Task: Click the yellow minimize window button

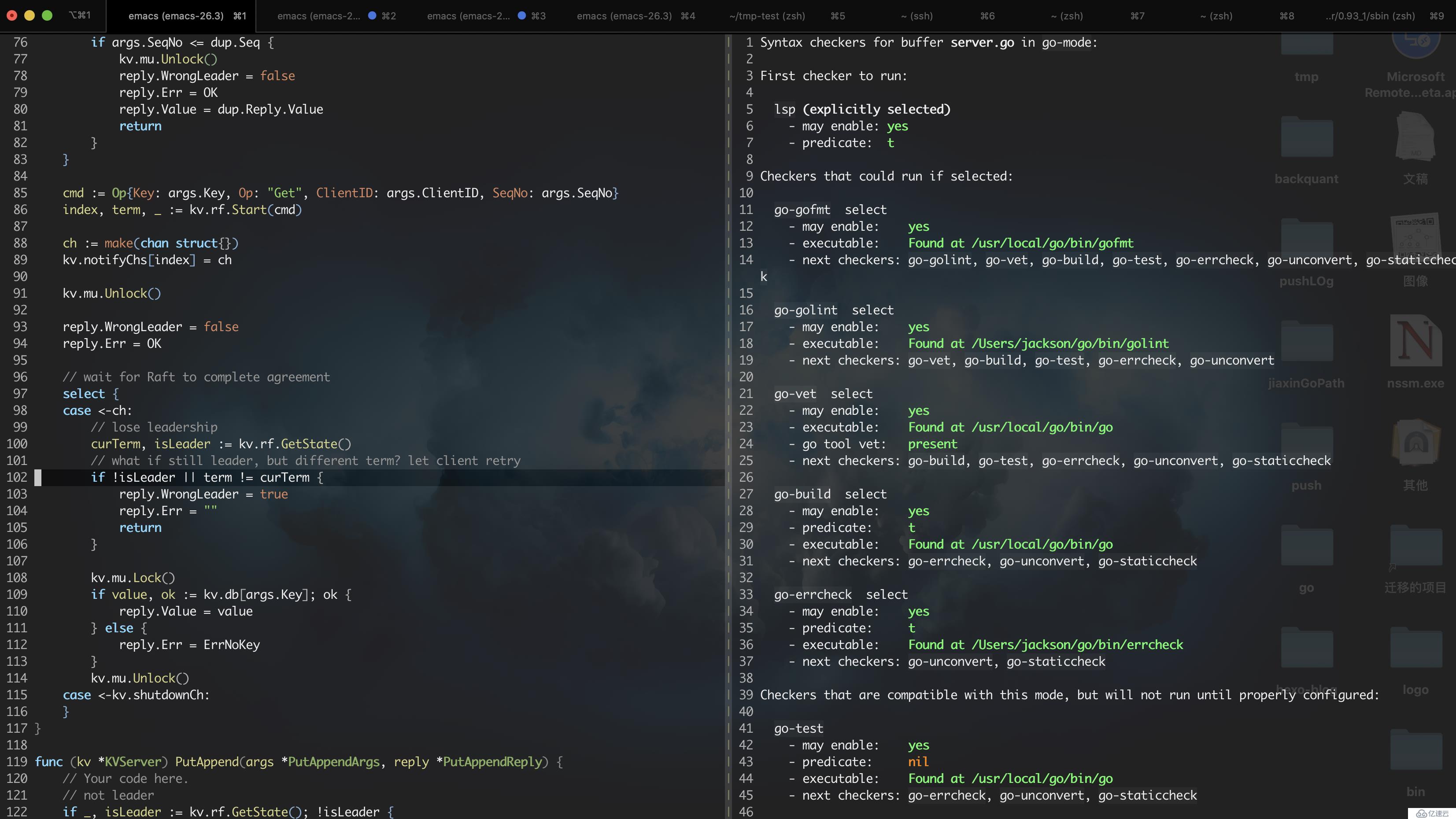Action: pyautogui.click(x=30, y=16)
